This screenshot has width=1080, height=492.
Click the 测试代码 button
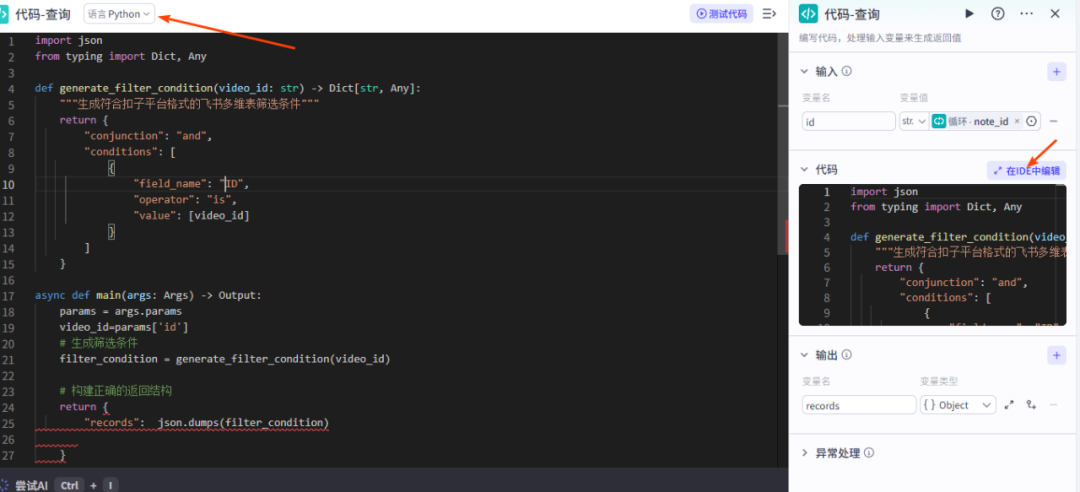click(x=720, y=14)
